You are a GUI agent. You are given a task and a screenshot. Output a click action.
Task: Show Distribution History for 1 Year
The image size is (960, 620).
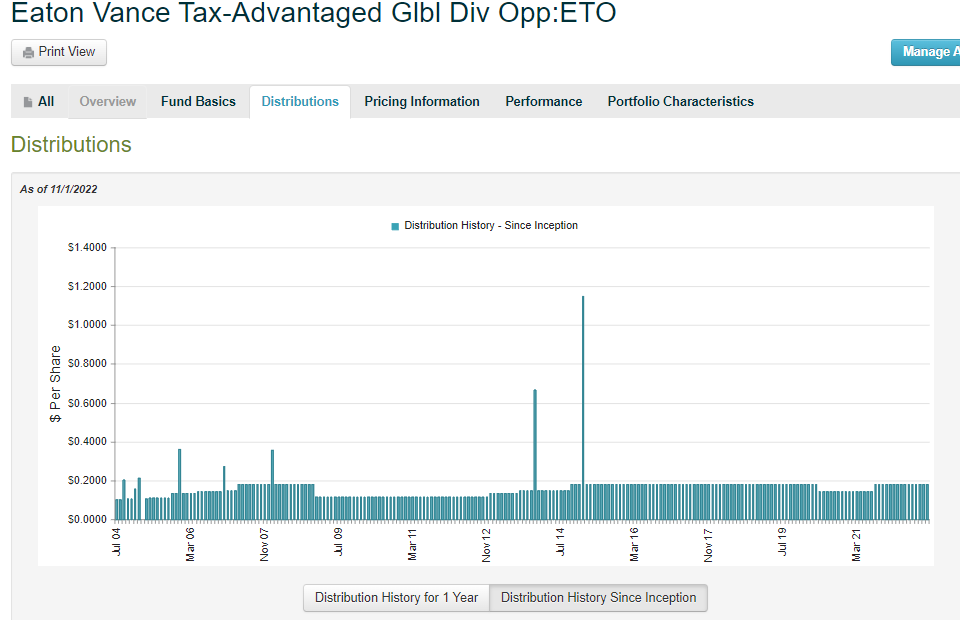(x=396, y=597)
